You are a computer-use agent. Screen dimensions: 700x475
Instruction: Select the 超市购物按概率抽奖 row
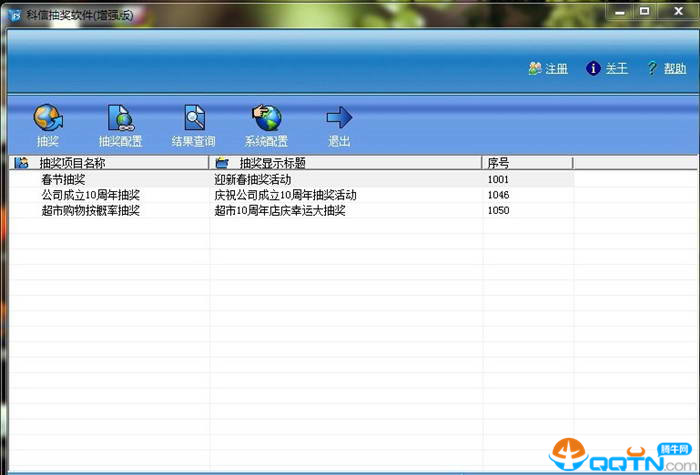click(x=90, y=211)
